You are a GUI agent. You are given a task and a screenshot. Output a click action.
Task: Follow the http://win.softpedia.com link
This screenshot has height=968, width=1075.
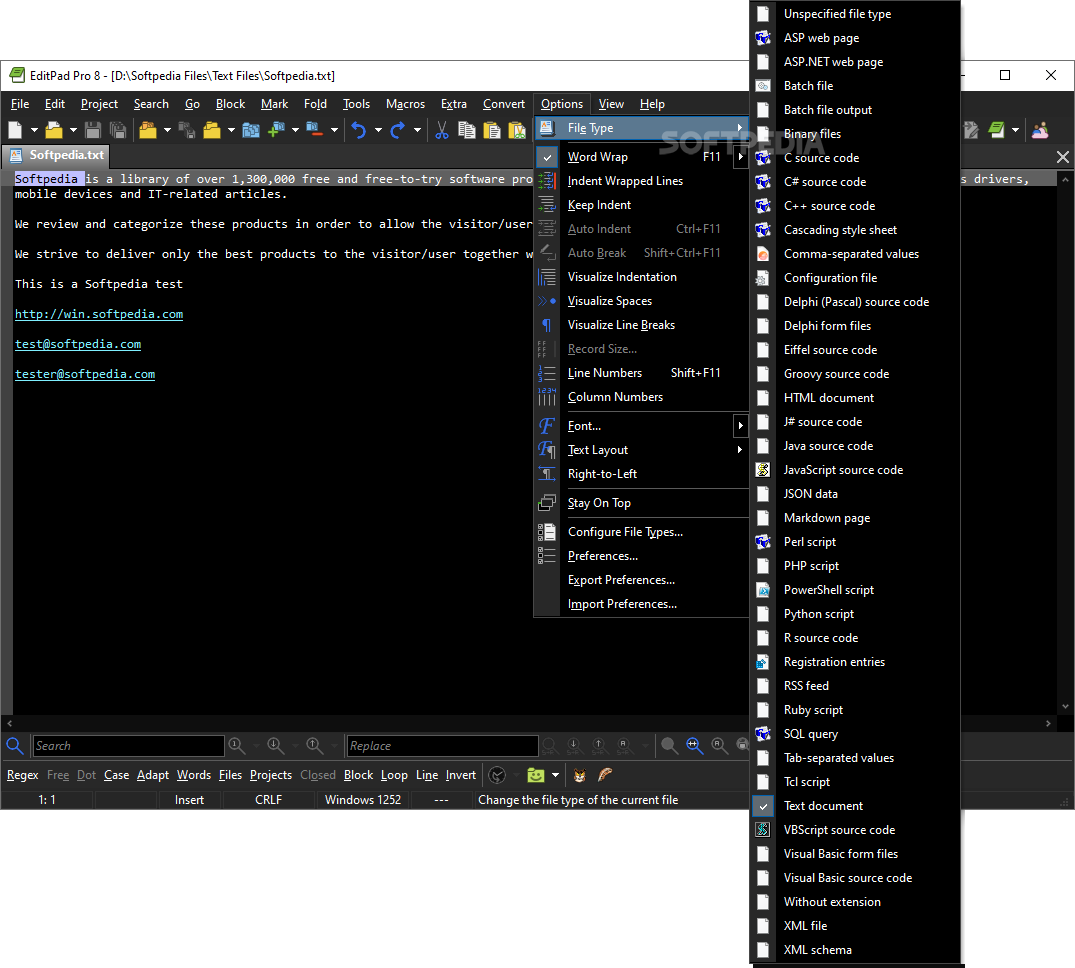point(99,314)
